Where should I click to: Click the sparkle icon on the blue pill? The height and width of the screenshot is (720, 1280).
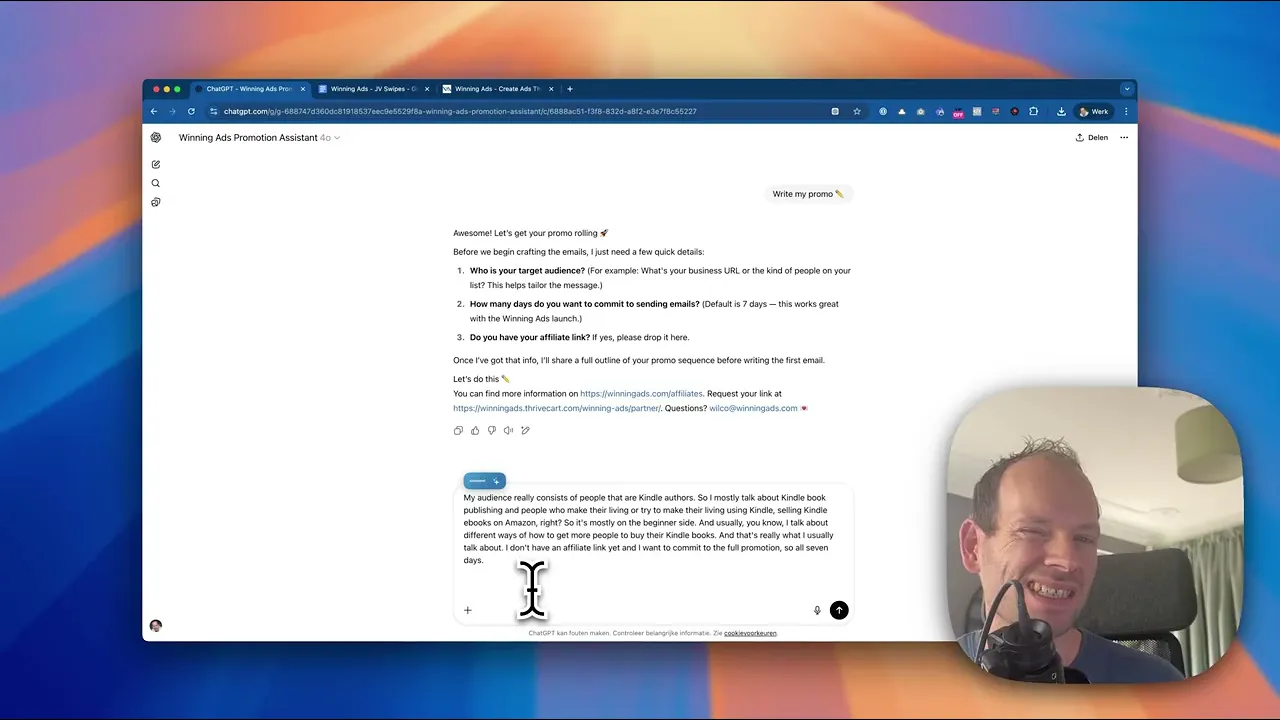(496, 481)
